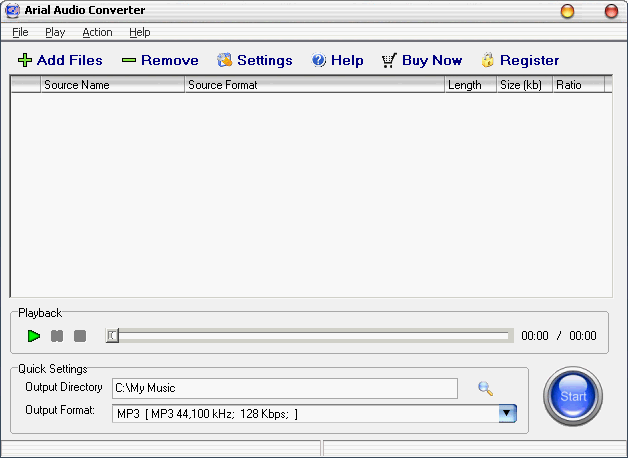Screen dimensions: 628x458
Task: Minimize the window with the orange button
Action: point(567,11)
